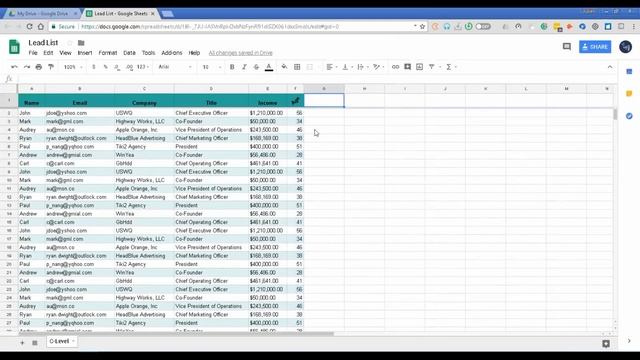Screen dimensions: 640x360
Task: Open the horizontal align dropdown
Action: pos(331,67)
